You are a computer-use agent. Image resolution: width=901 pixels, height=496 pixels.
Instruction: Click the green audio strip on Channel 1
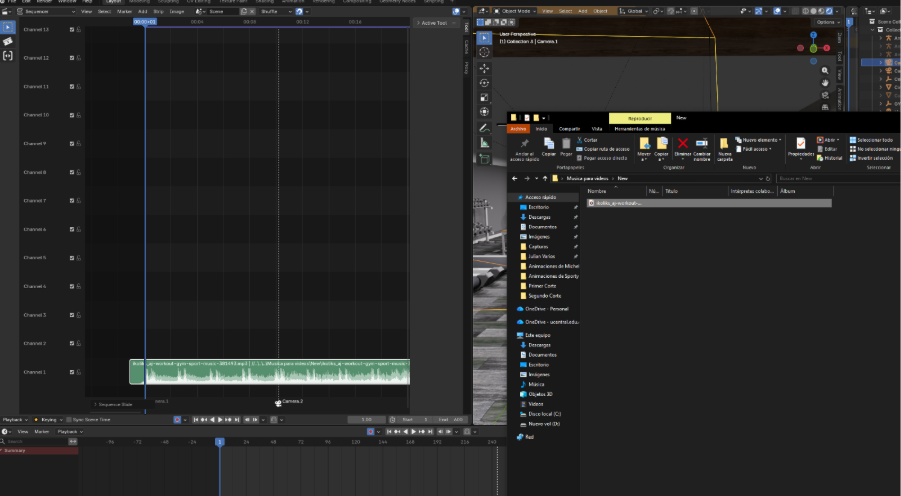pyautogui.click(x=270, y=374)
